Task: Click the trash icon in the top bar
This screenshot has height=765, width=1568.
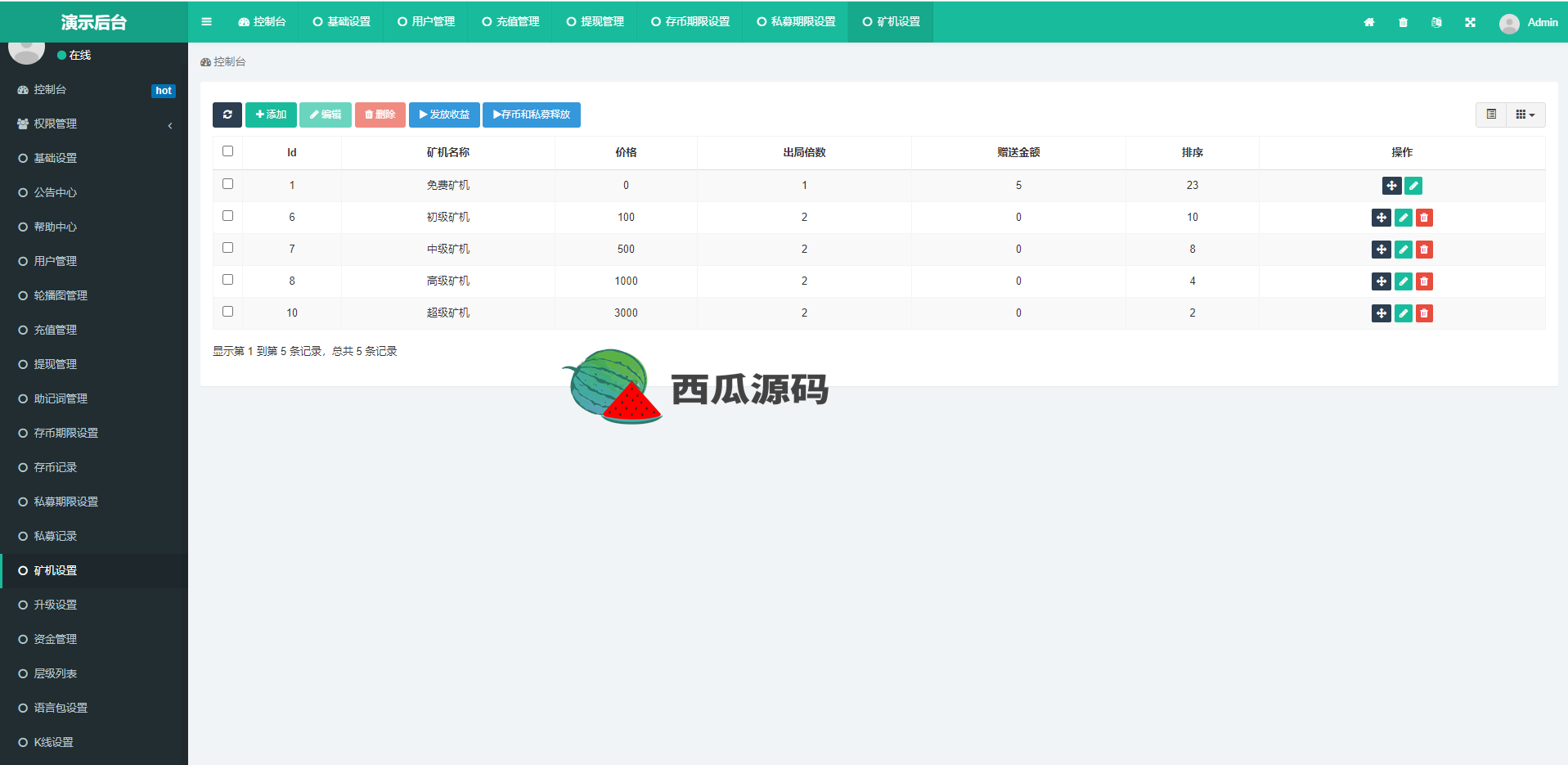Action: pyautogui.click(x=1403, y=22)
